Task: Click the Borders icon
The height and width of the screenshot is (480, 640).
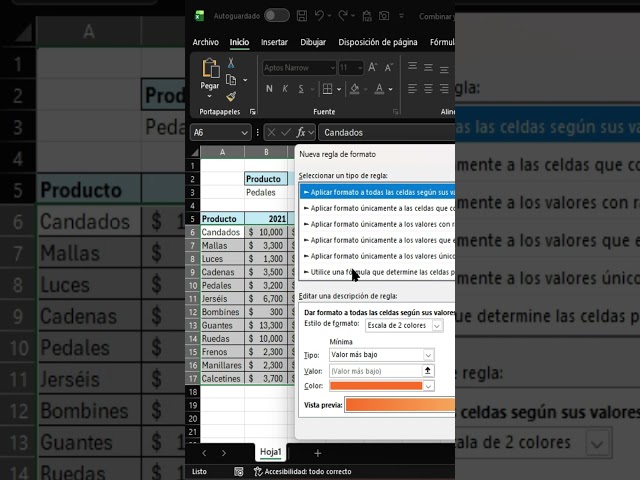Action: 327,89
